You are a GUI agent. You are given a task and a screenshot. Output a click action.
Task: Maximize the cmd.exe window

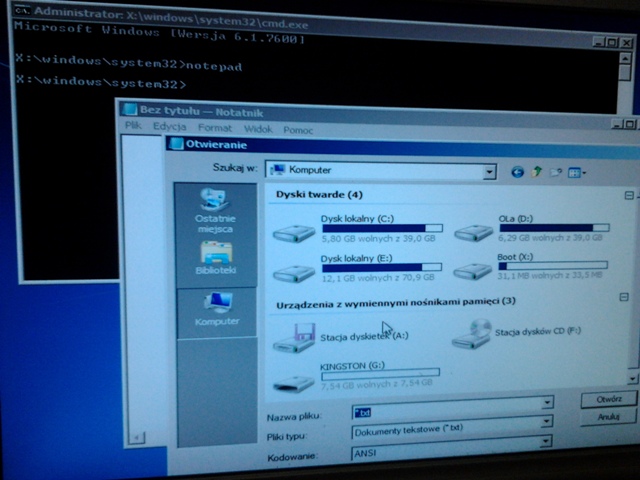click(611, 42)
